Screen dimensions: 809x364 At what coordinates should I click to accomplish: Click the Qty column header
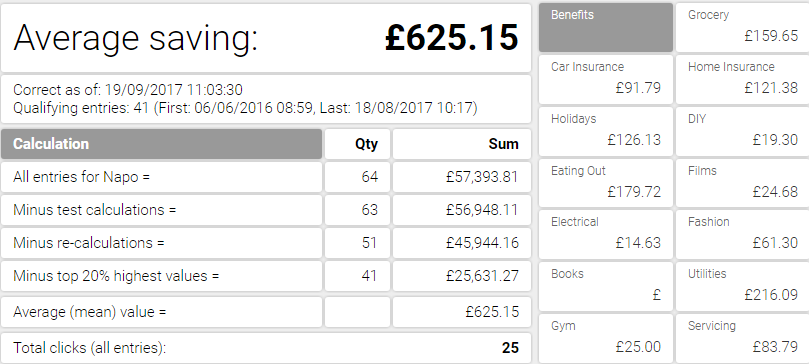(357, 144)
